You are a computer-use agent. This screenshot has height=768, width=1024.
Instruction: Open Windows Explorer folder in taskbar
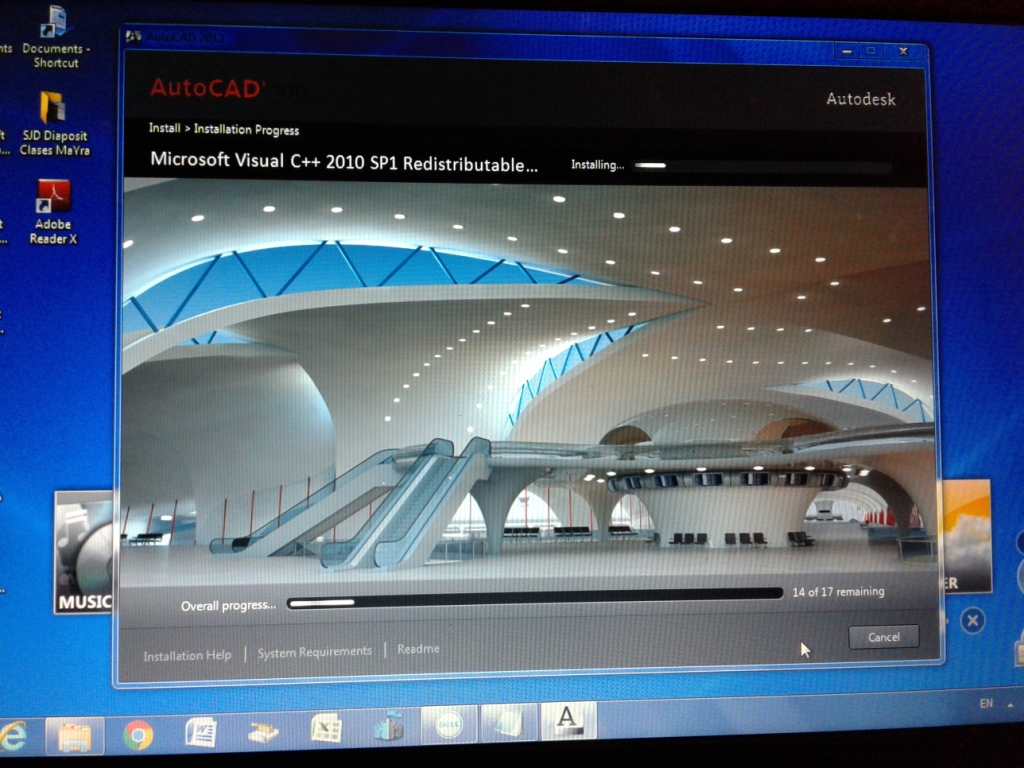tap(75, 736)
